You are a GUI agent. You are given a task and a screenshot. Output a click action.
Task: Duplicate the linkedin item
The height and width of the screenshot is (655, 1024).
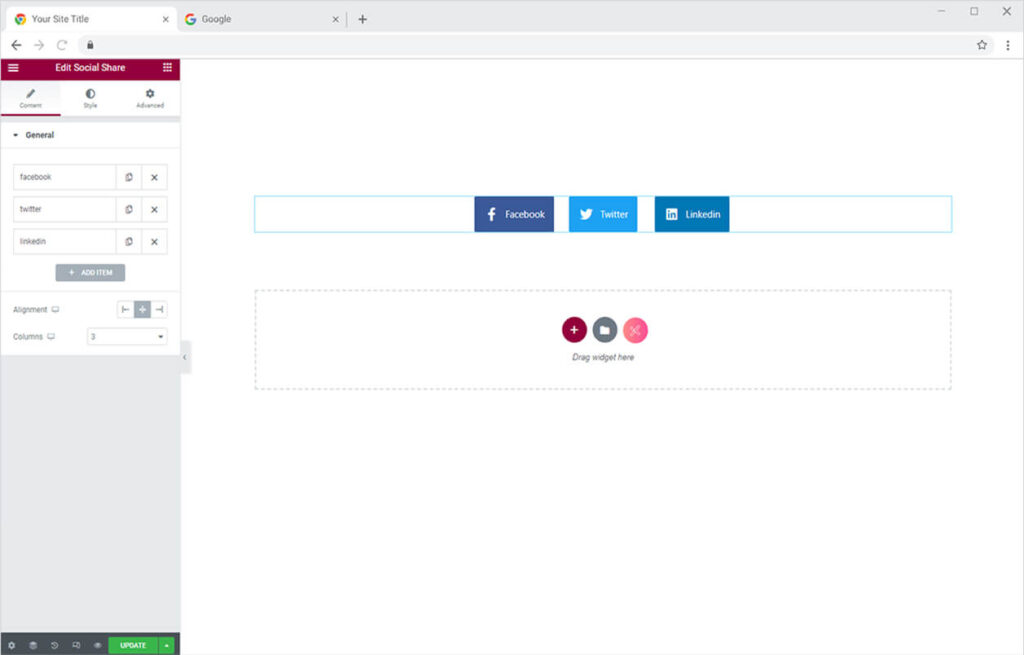[x=129, y=242]
